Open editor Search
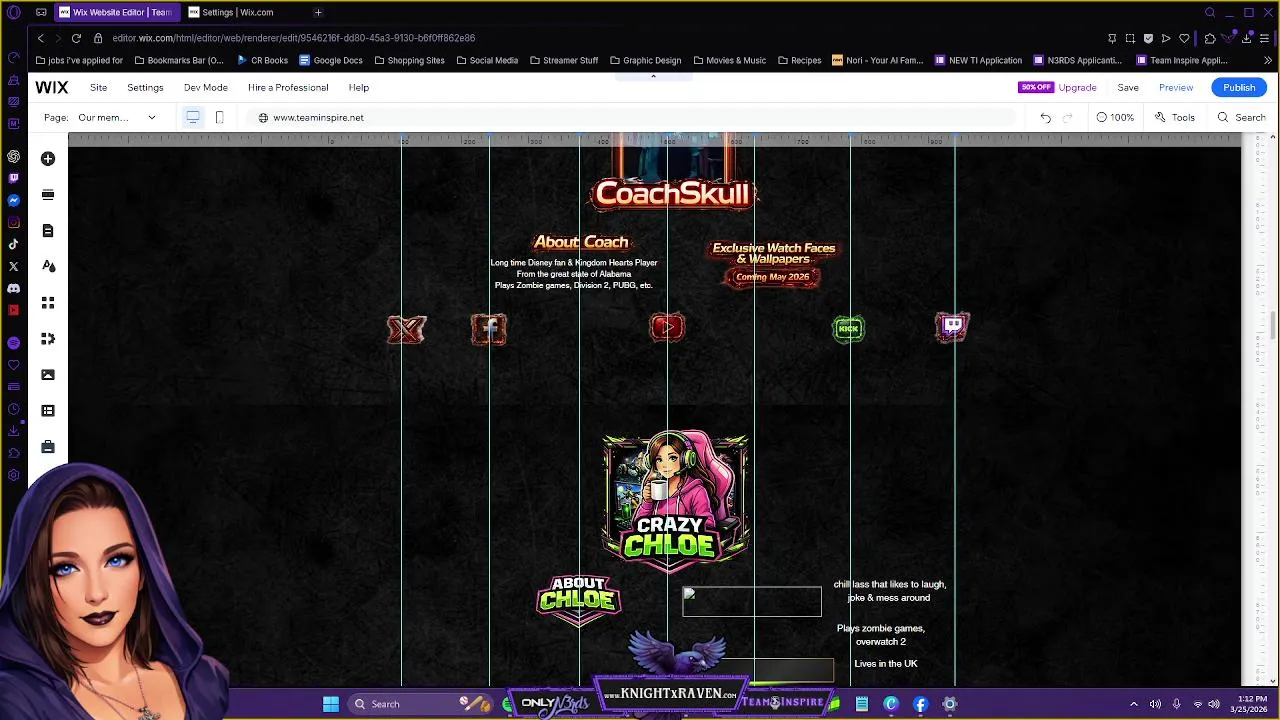1280x720 pixels. click(x=1241, y=117)
